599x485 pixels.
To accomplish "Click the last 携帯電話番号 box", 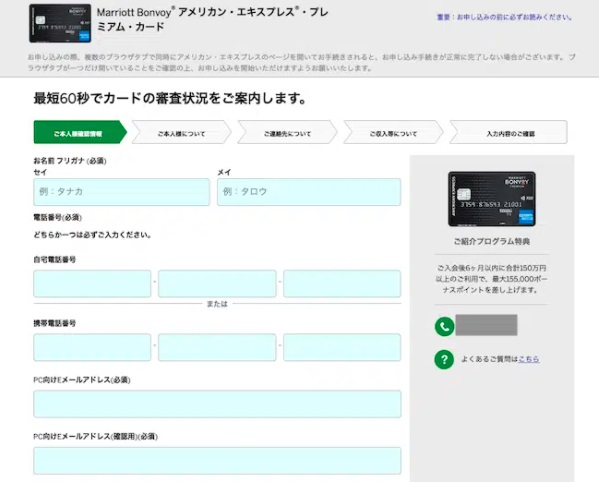I will pos(342,348).
